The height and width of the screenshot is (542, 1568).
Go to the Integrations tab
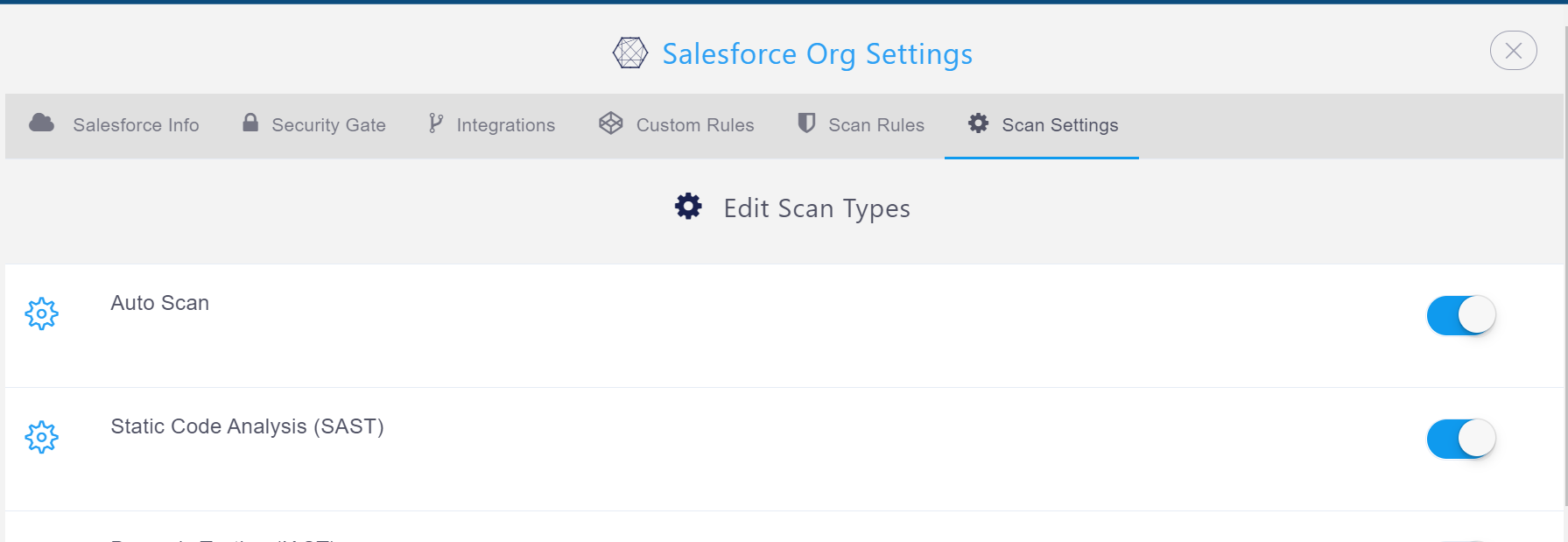[x=492, y=125]
